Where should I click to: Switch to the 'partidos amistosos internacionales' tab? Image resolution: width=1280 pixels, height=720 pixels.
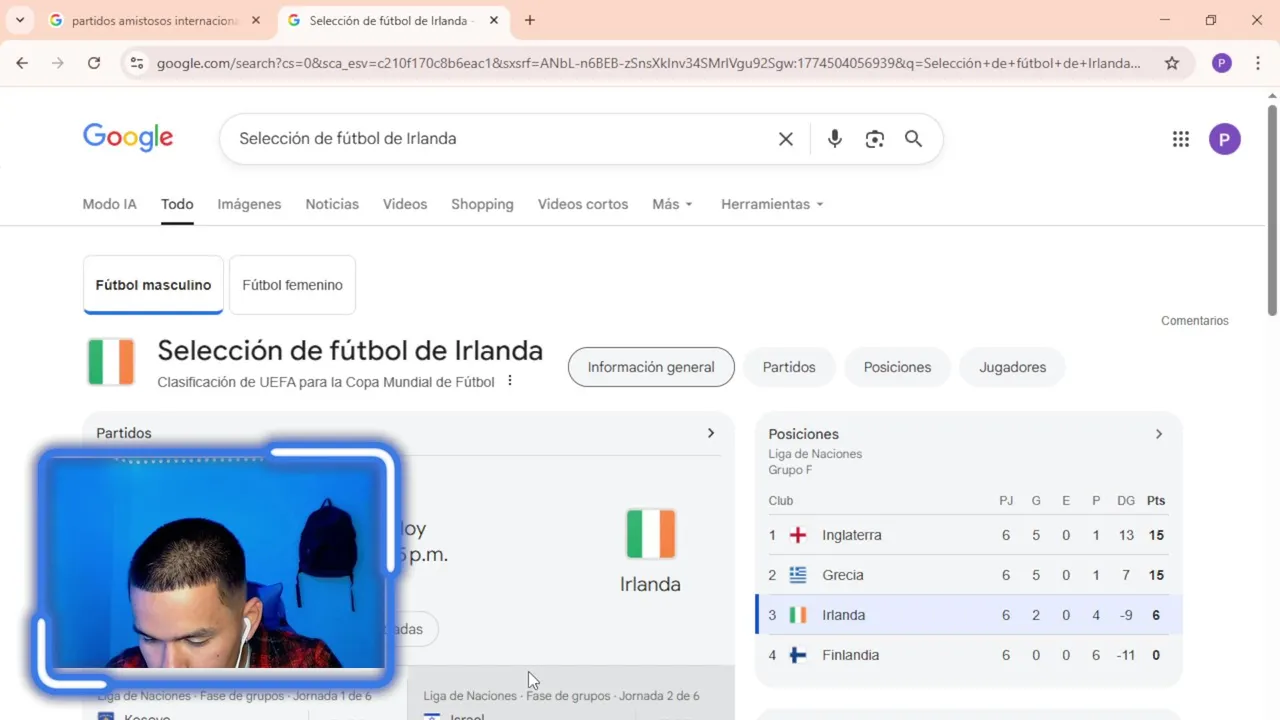tap(155, 20)
